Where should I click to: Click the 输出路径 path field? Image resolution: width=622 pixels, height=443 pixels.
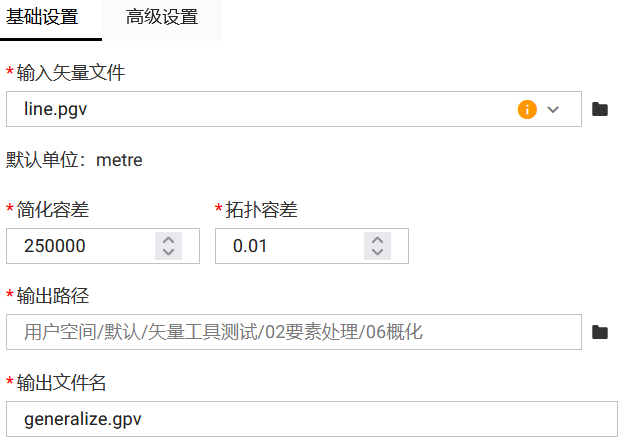coord(292,332)
